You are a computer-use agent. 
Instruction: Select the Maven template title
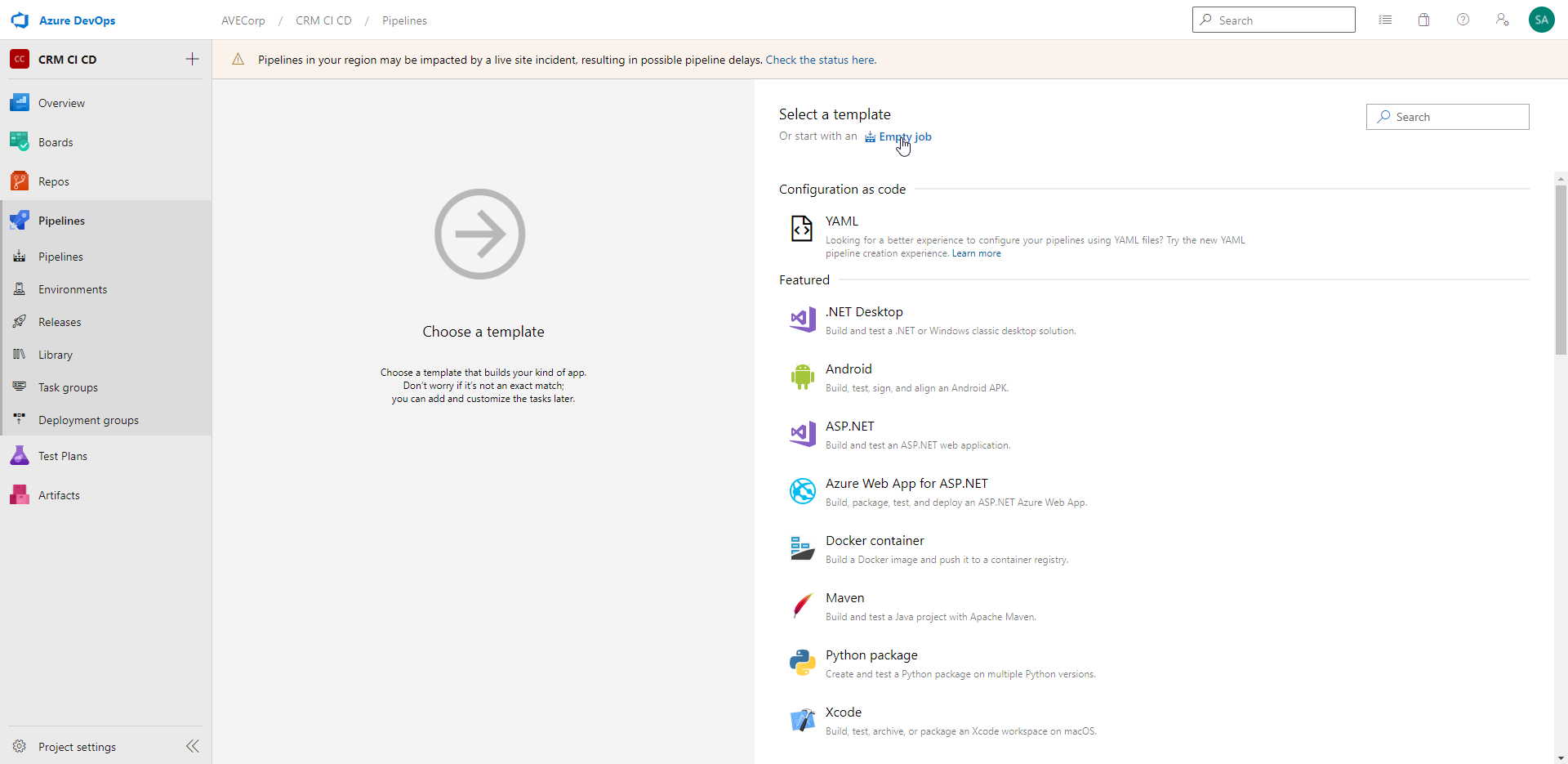click(x=844, y=598)
